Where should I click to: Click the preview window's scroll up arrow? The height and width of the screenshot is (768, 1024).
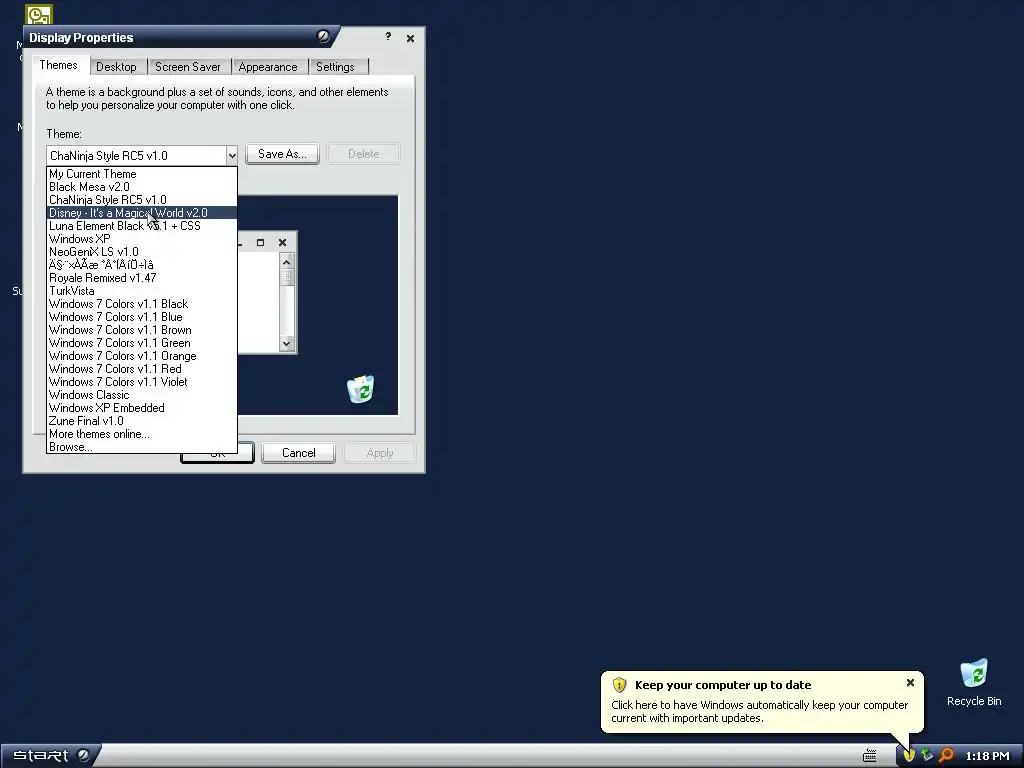pos(286,262)
